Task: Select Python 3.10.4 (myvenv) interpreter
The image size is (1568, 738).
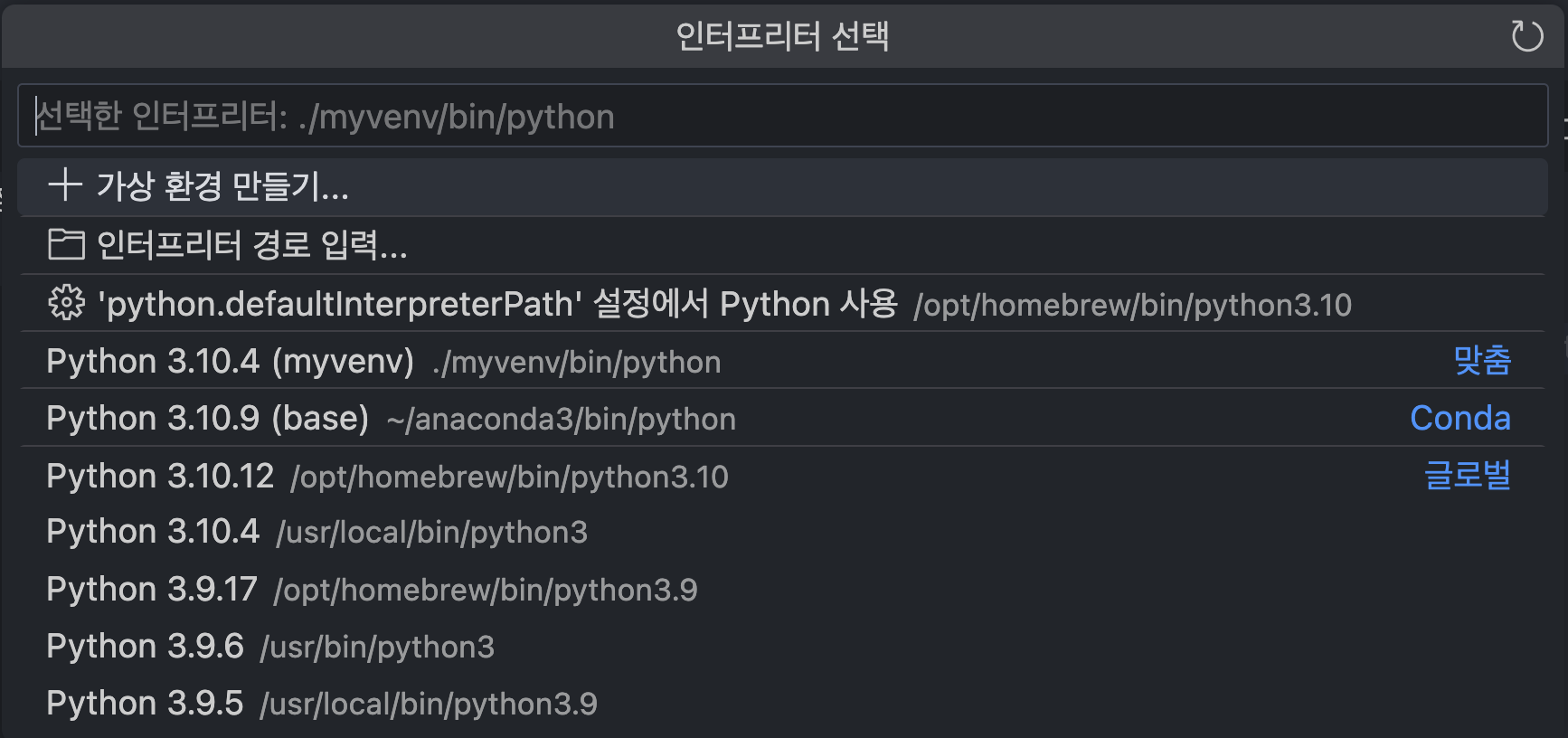Action: [x=783, y=361]
